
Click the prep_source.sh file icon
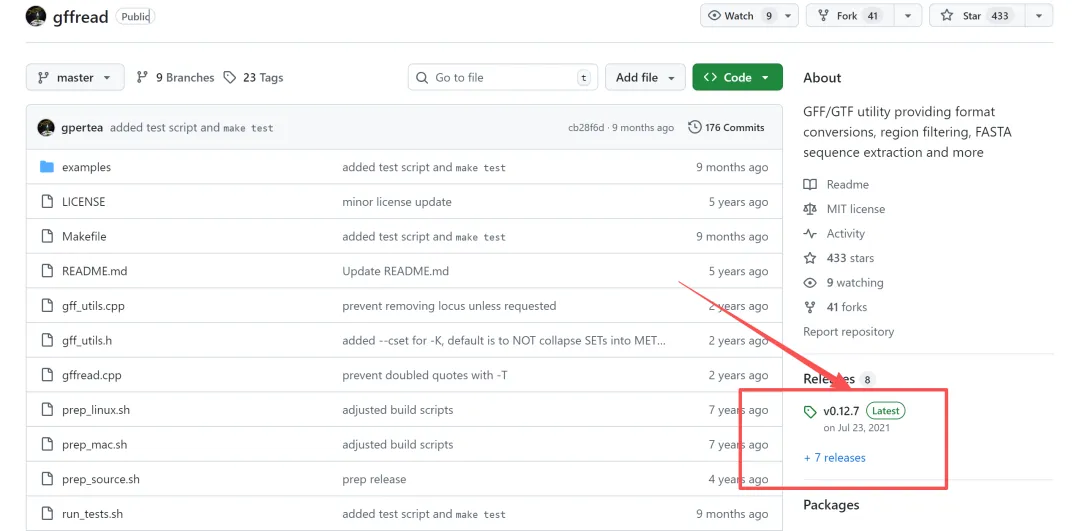(47, 479)
